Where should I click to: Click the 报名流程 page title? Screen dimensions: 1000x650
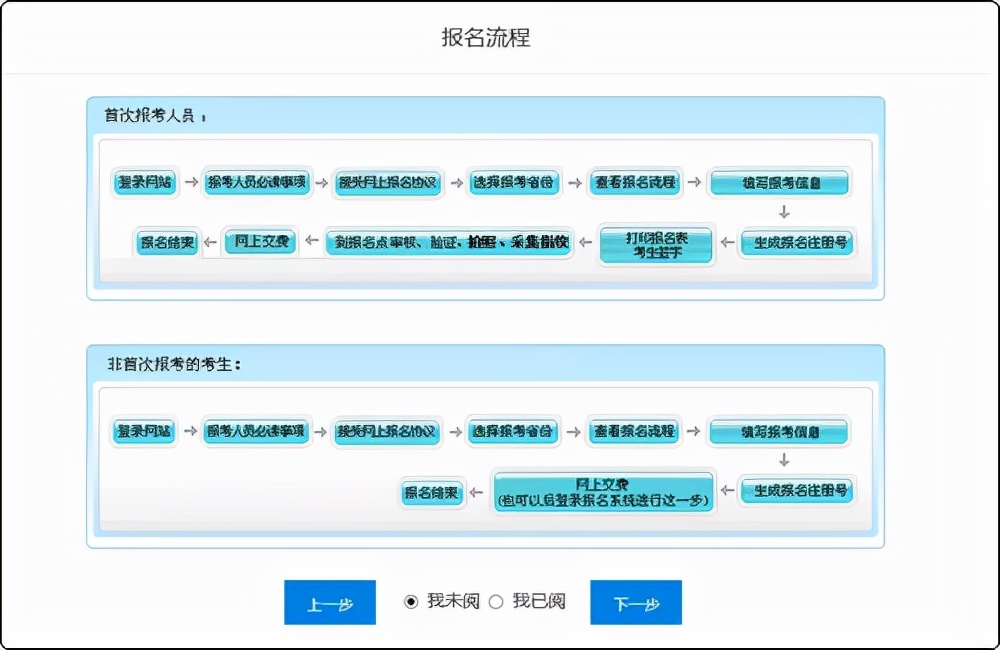(x=486, y=38)
